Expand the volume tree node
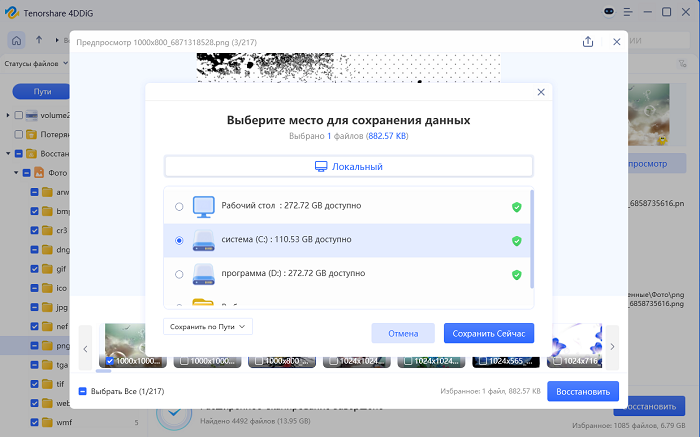The image size is (700, 437). pos(8,115)
